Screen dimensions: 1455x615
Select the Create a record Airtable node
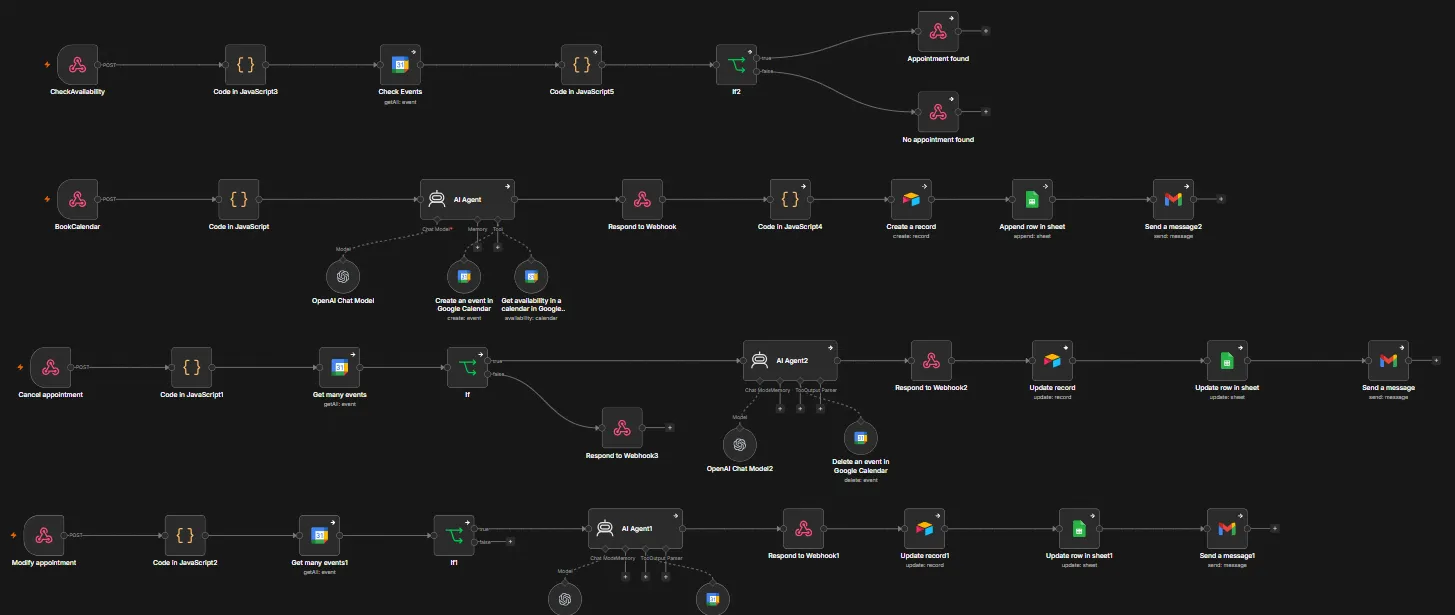[911, 200]
